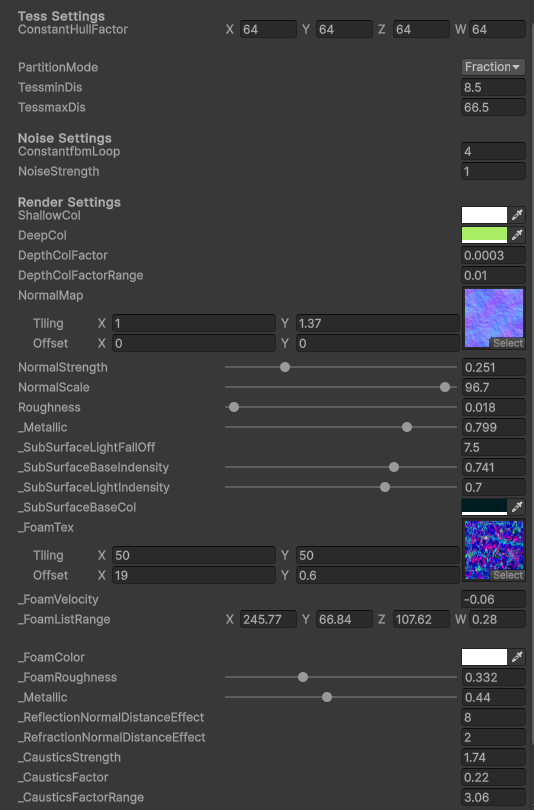Screen dimensions: 534x810
Task: Click the _FoamColor eyedropper icon
Action: point(517,657)
